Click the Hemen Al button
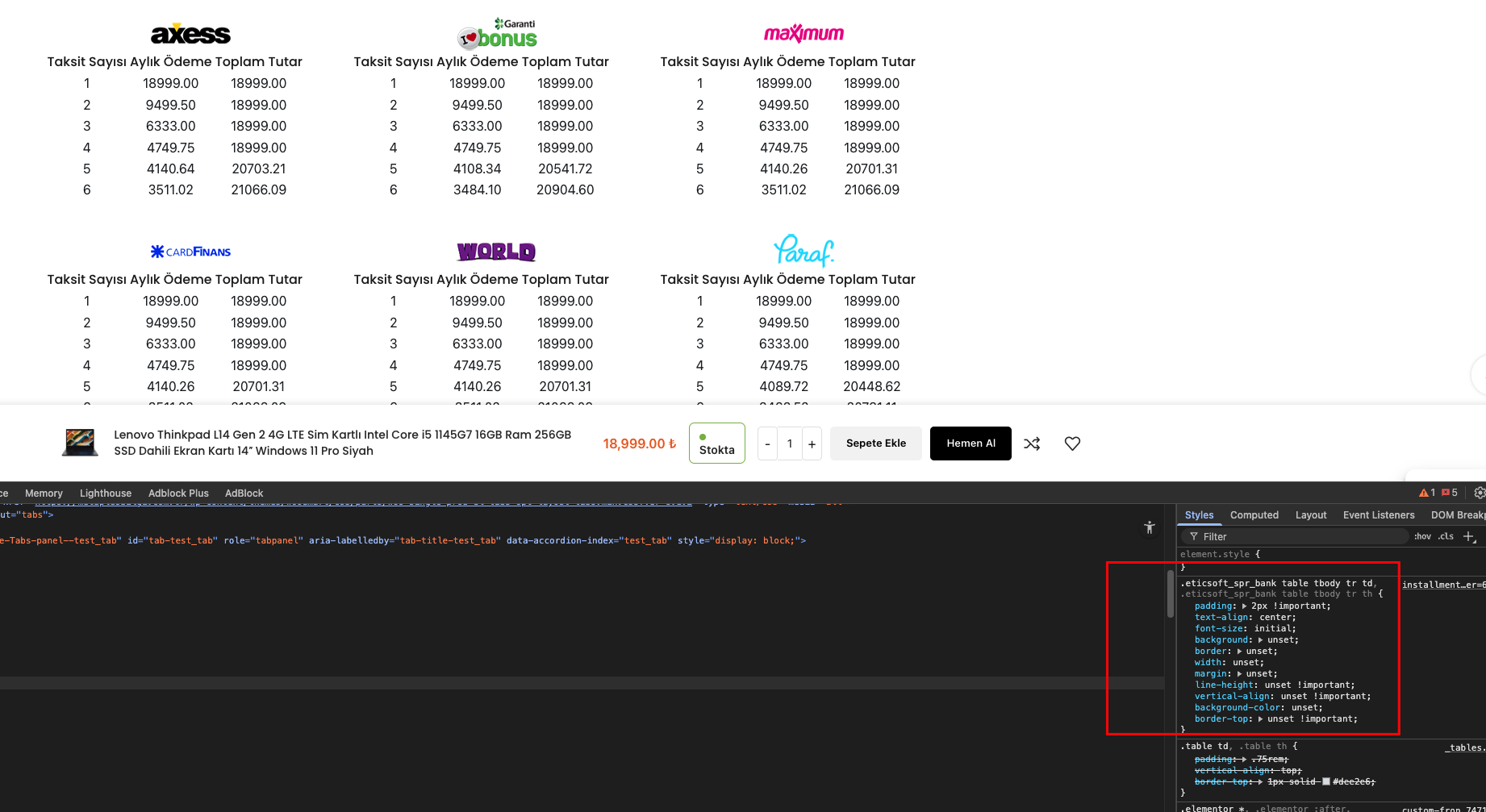 coord(970,443)
